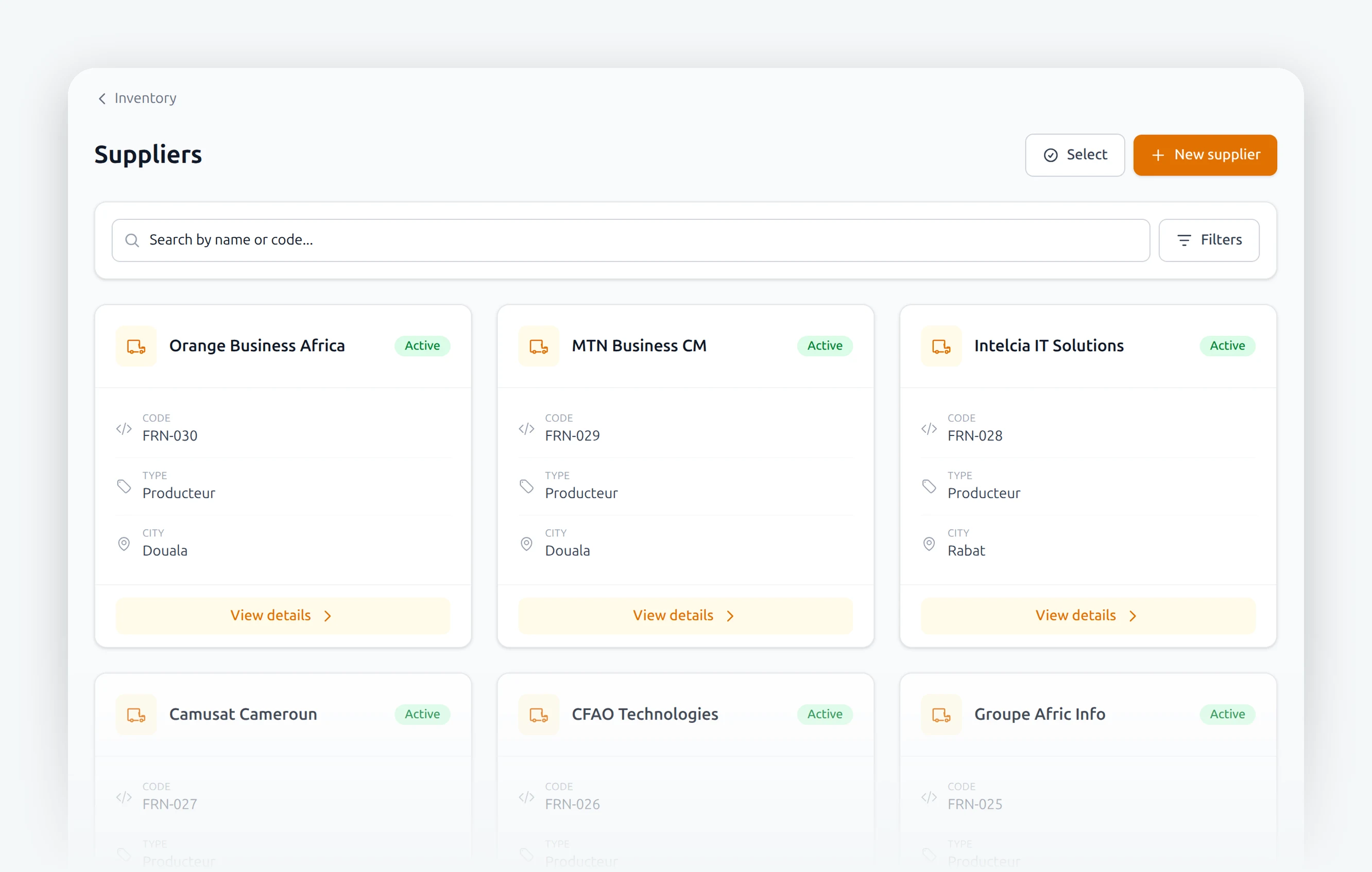Select the Orange Business Africa supplier name
This screenshot has height=872, width=1372.
(257, 346)
